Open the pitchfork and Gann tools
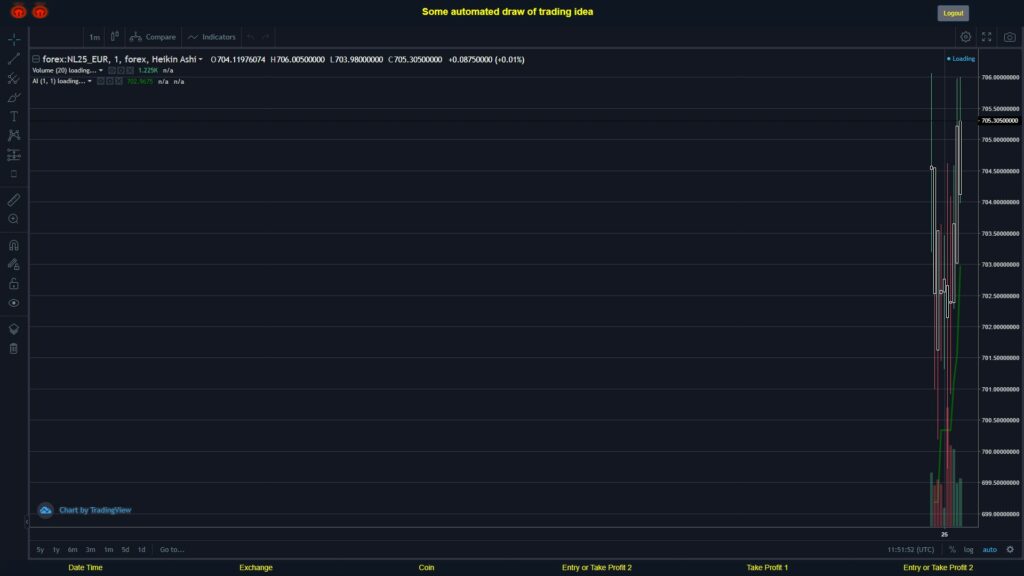1024x576 pixels. click(x=14, y=78)
